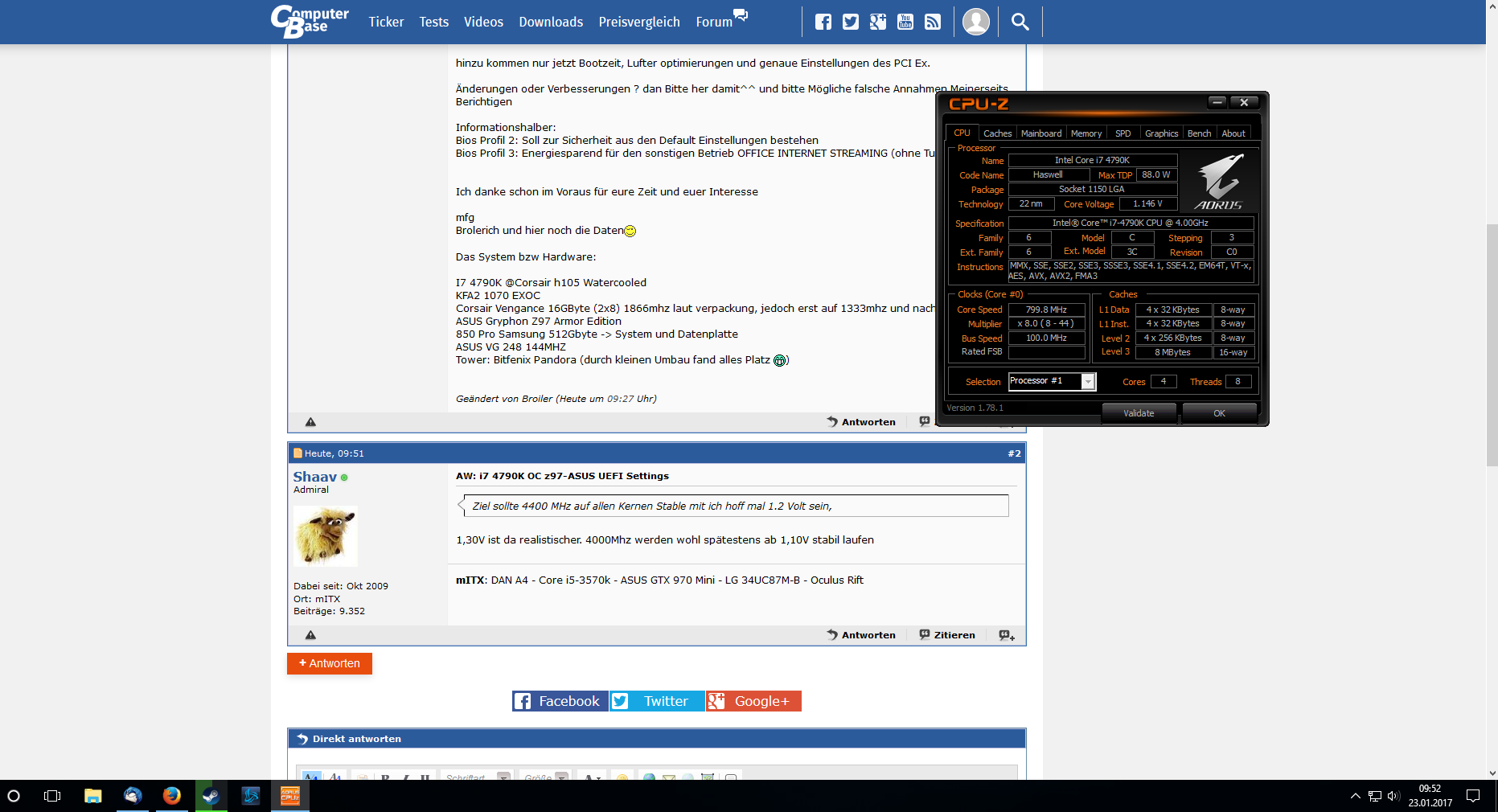Minimize the CPU-Z window
The image size is (1498, 812).
(x=1217, y=102)
